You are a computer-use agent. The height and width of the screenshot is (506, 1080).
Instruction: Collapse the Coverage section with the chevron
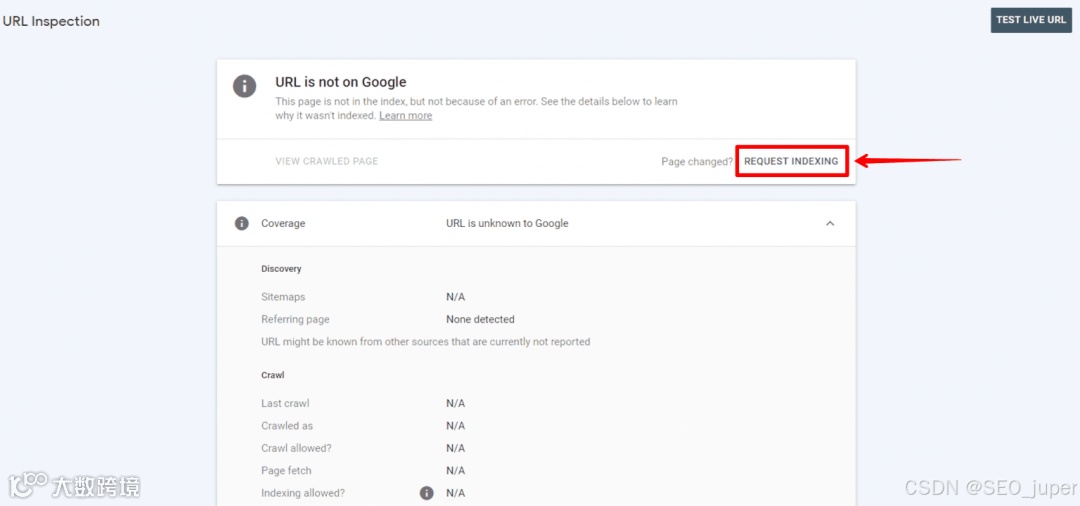830,223
